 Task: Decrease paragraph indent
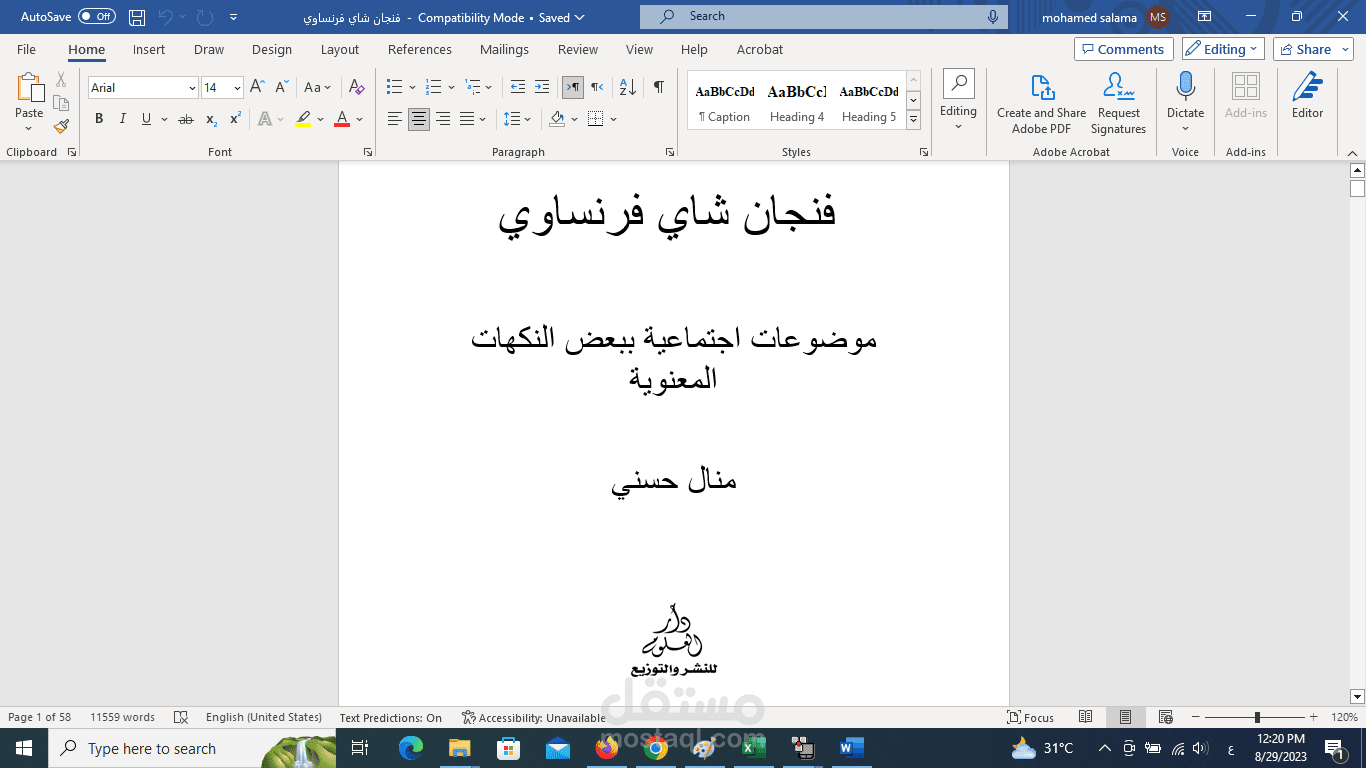pos(517,87)
